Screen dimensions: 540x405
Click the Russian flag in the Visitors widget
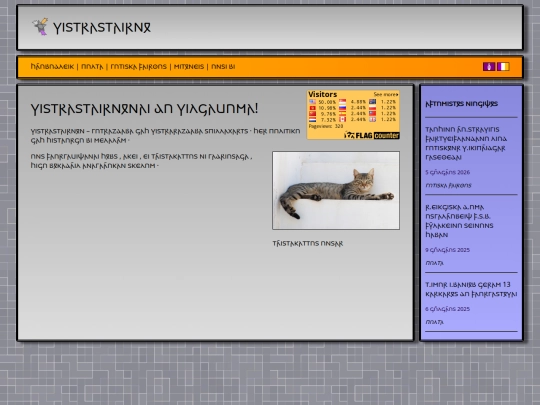coord(342,107)
